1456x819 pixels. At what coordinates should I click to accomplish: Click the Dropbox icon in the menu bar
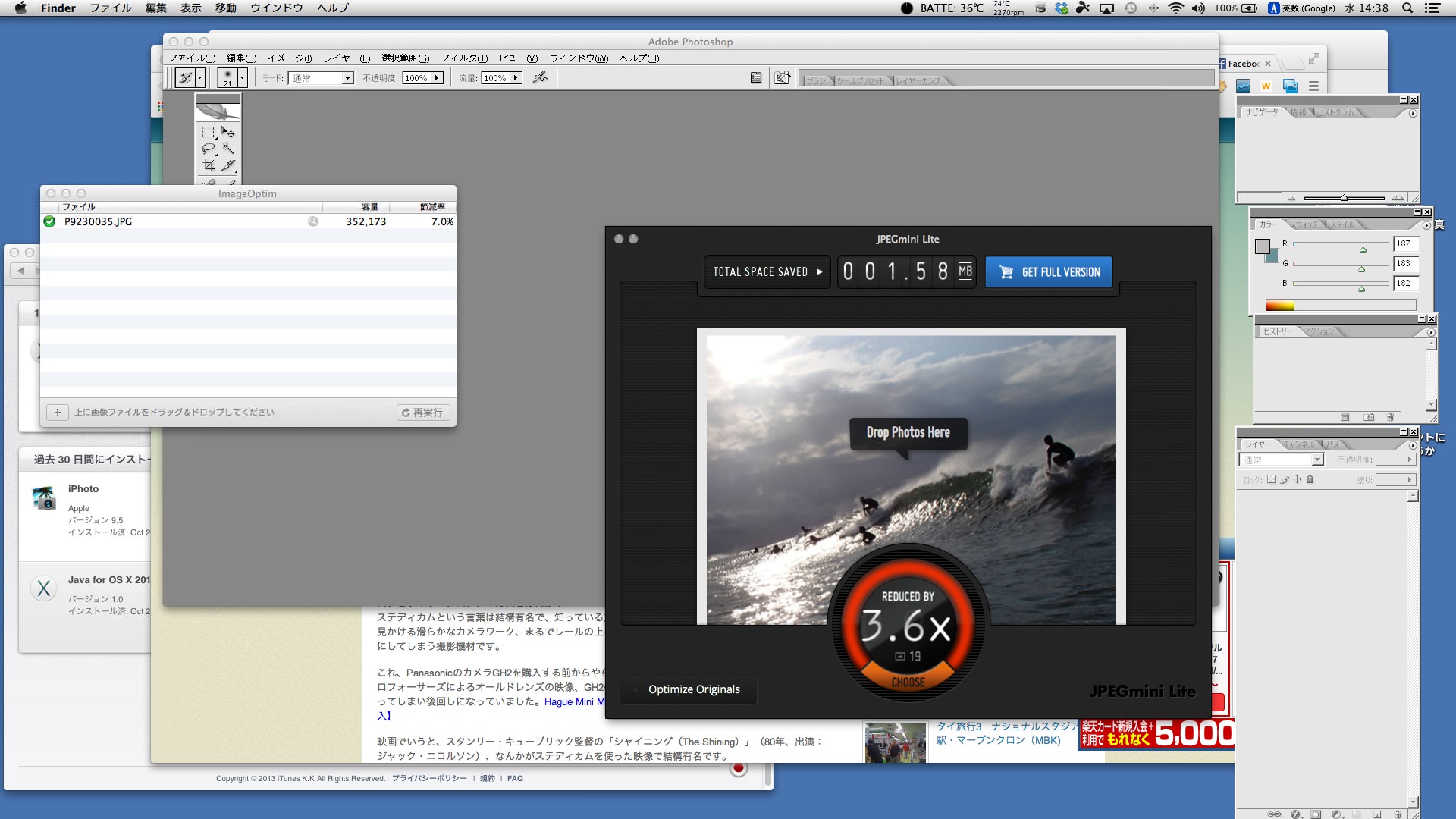pyautogui.click(x=1062, y=8)
